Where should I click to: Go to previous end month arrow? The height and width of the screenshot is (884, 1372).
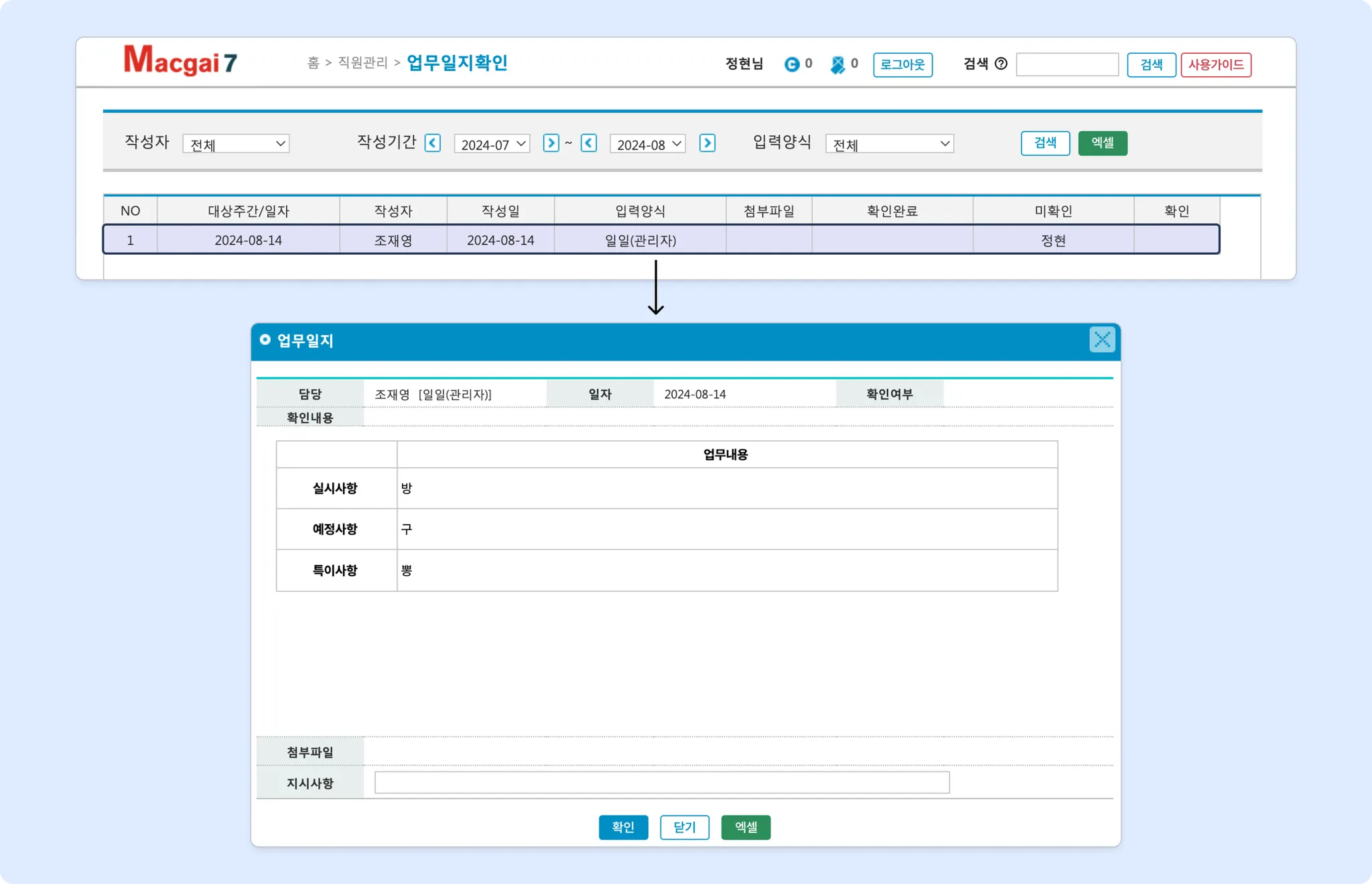click(589, 143)
